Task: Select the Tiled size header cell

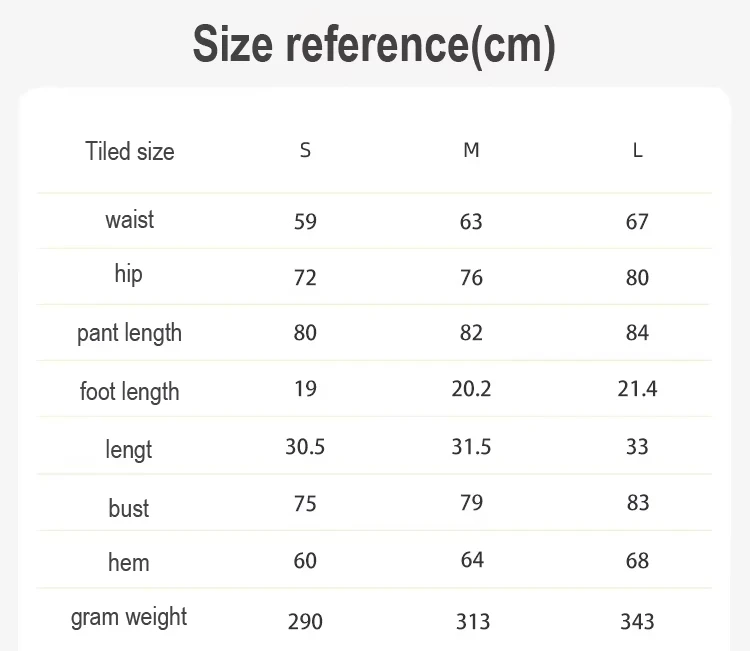Action: tap(130, 152)
